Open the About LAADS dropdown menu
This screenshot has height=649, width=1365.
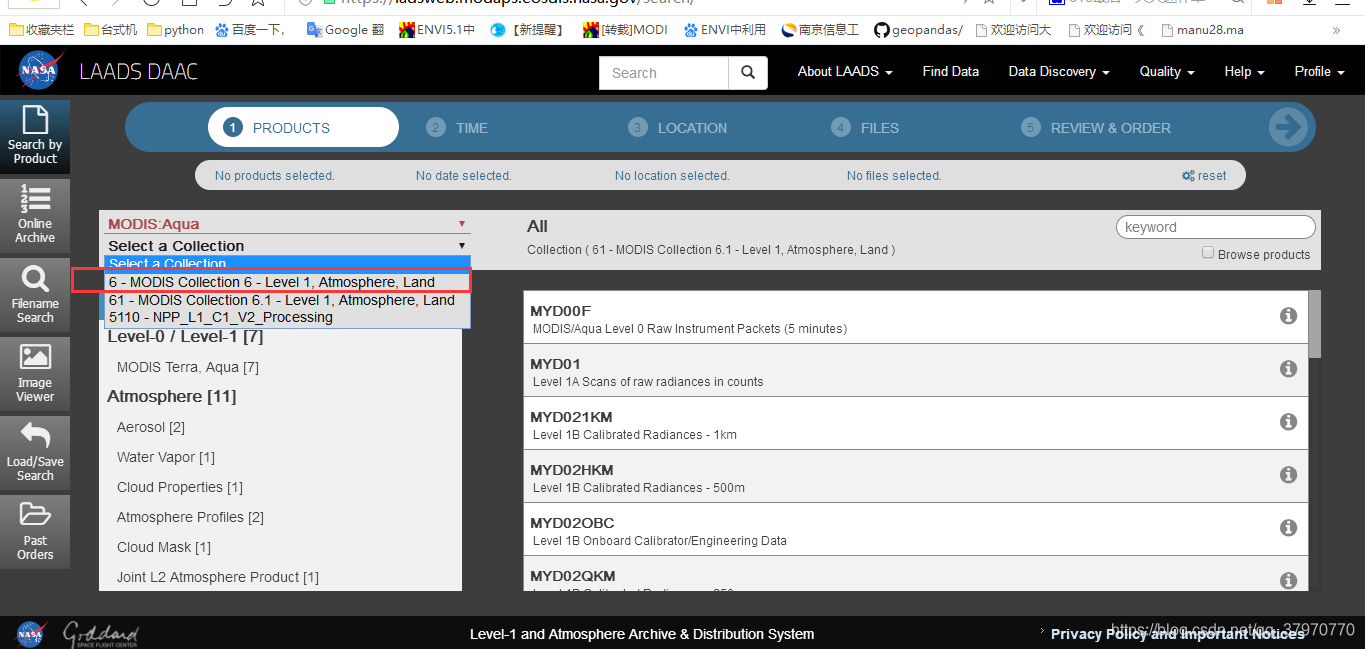845,71
